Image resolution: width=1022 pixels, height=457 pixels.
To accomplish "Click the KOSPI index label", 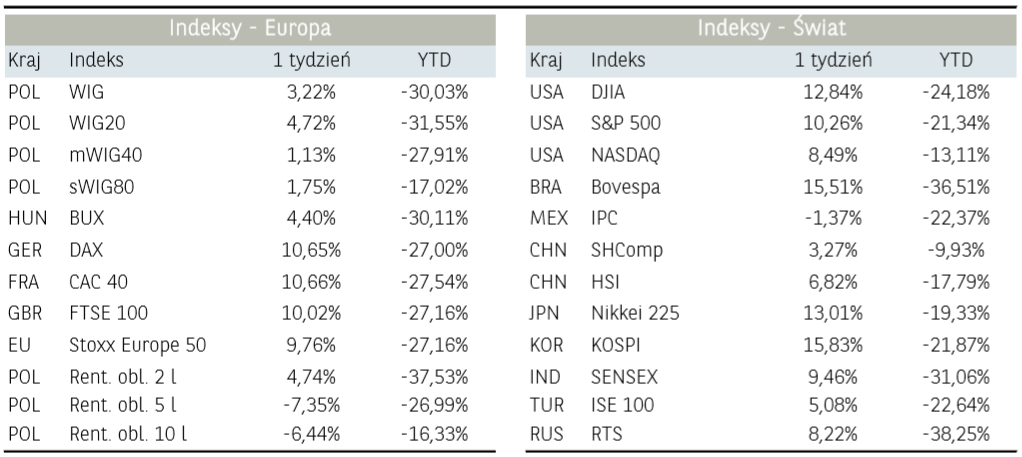I will click(x=617, y=343).
